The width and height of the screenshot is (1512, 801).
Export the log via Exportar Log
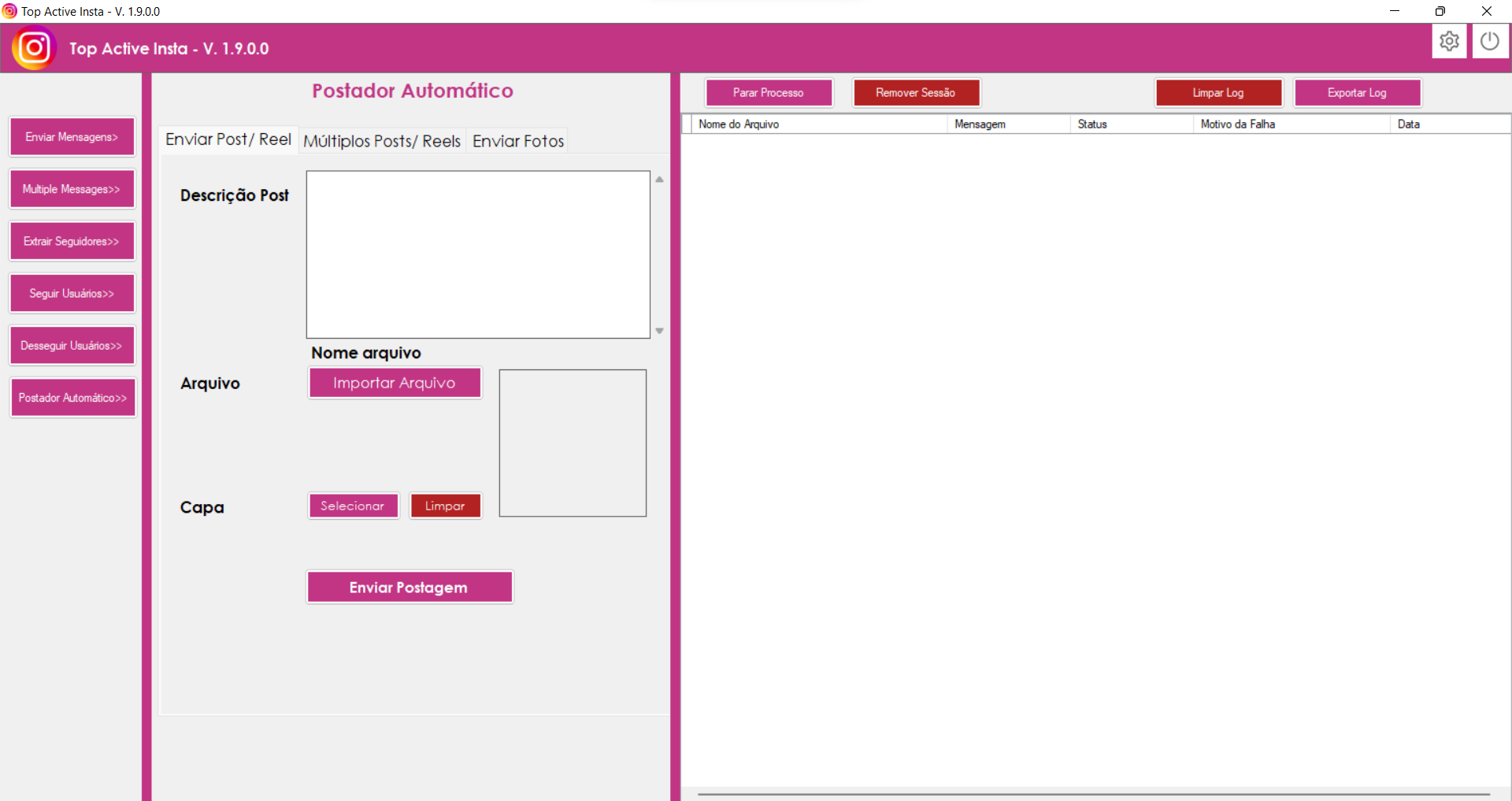[1356, 93]
